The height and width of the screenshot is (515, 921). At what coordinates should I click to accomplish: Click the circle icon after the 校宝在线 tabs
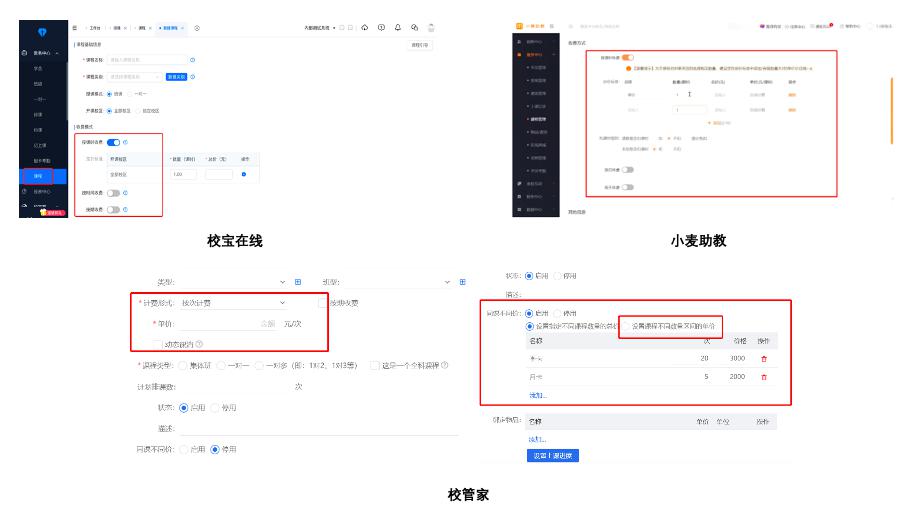pos(197,28)
